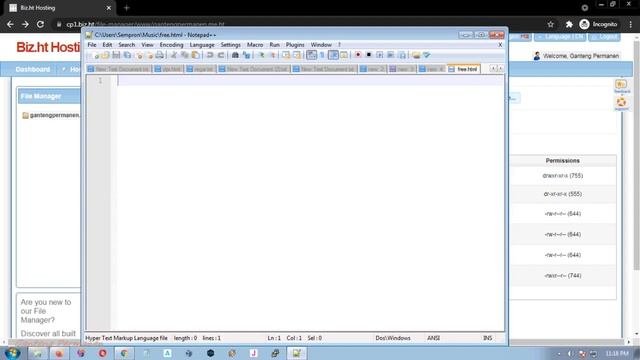Switch to the free.html tab

tap(464, 69)
